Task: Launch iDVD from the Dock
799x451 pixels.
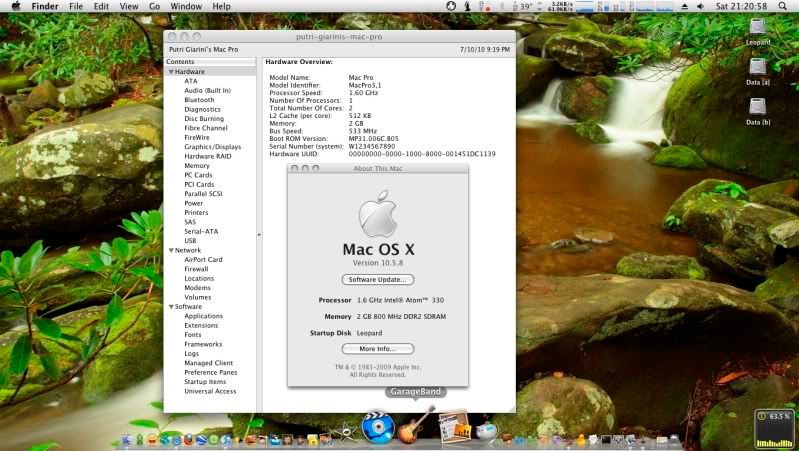Action: 378,427
